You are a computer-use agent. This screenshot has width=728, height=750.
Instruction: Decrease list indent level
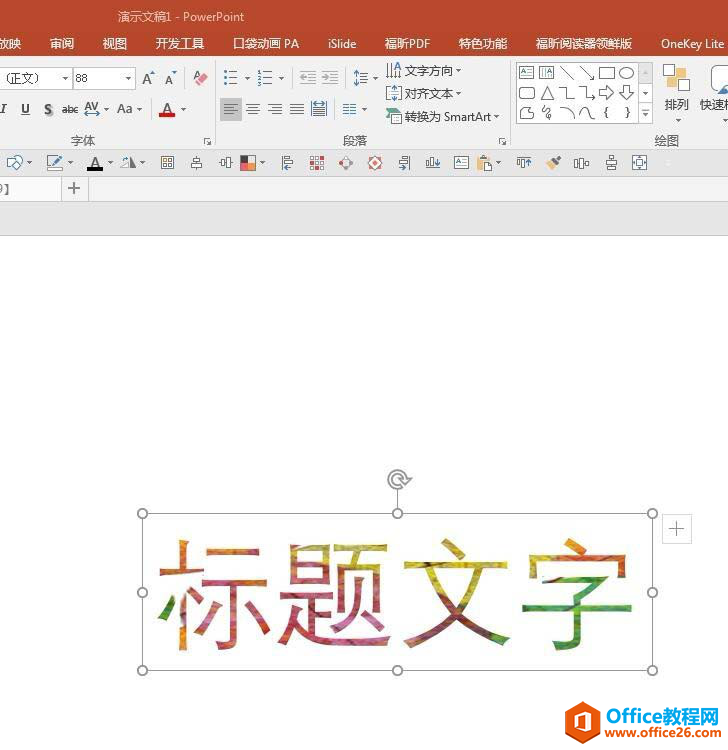tap(308, 77)
